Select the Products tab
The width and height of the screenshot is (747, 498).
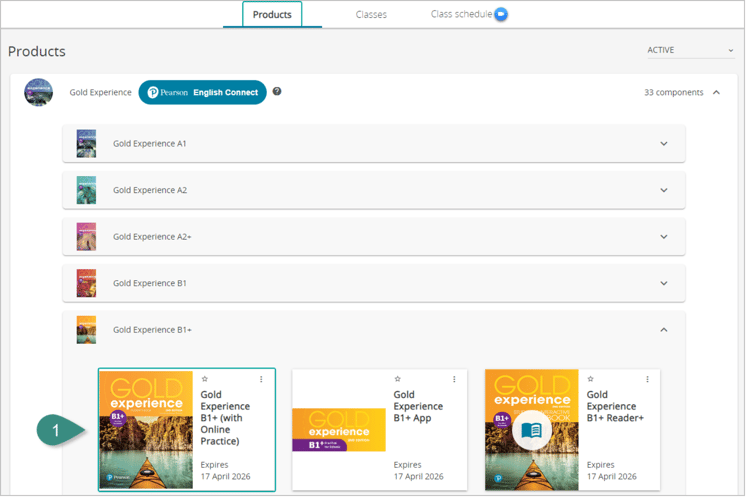[273, 15]
